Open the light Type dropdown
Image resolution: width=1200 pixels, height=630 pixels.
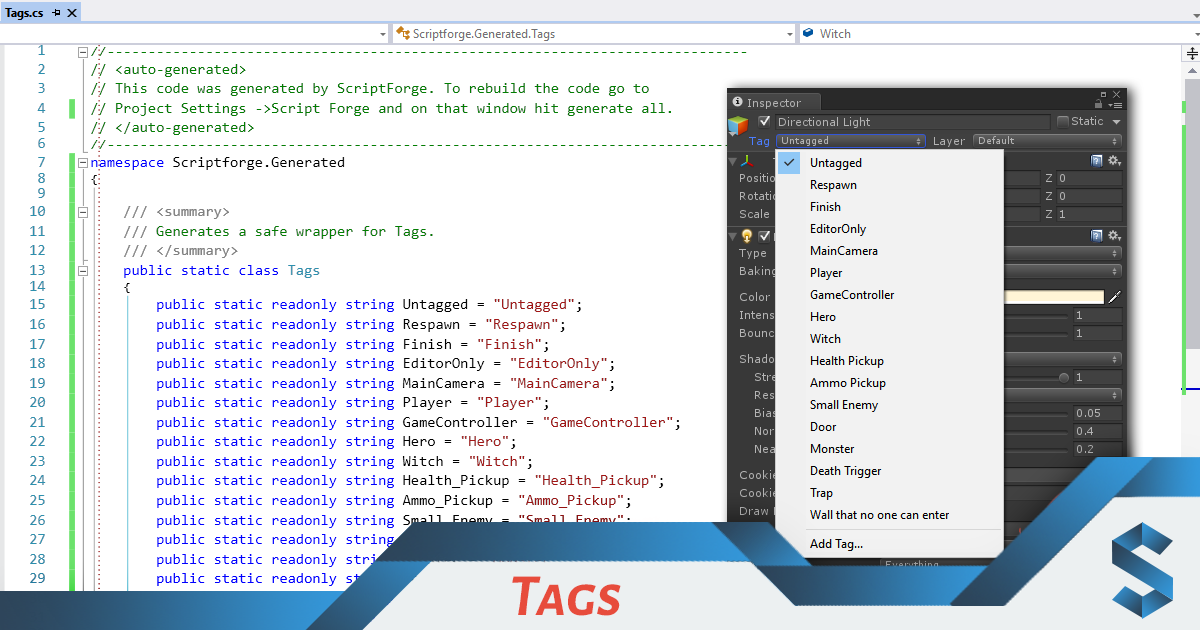point(1062,253)
